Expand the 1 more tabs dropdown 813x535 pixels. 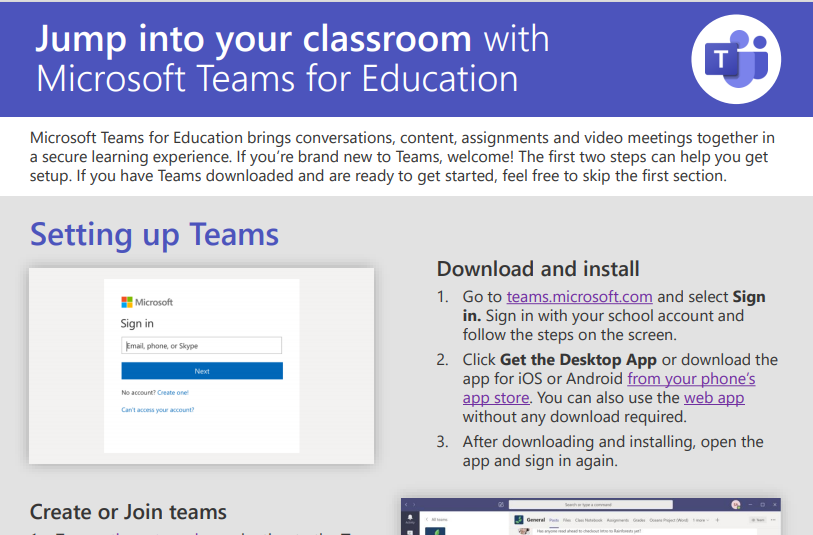pos(700,520)
